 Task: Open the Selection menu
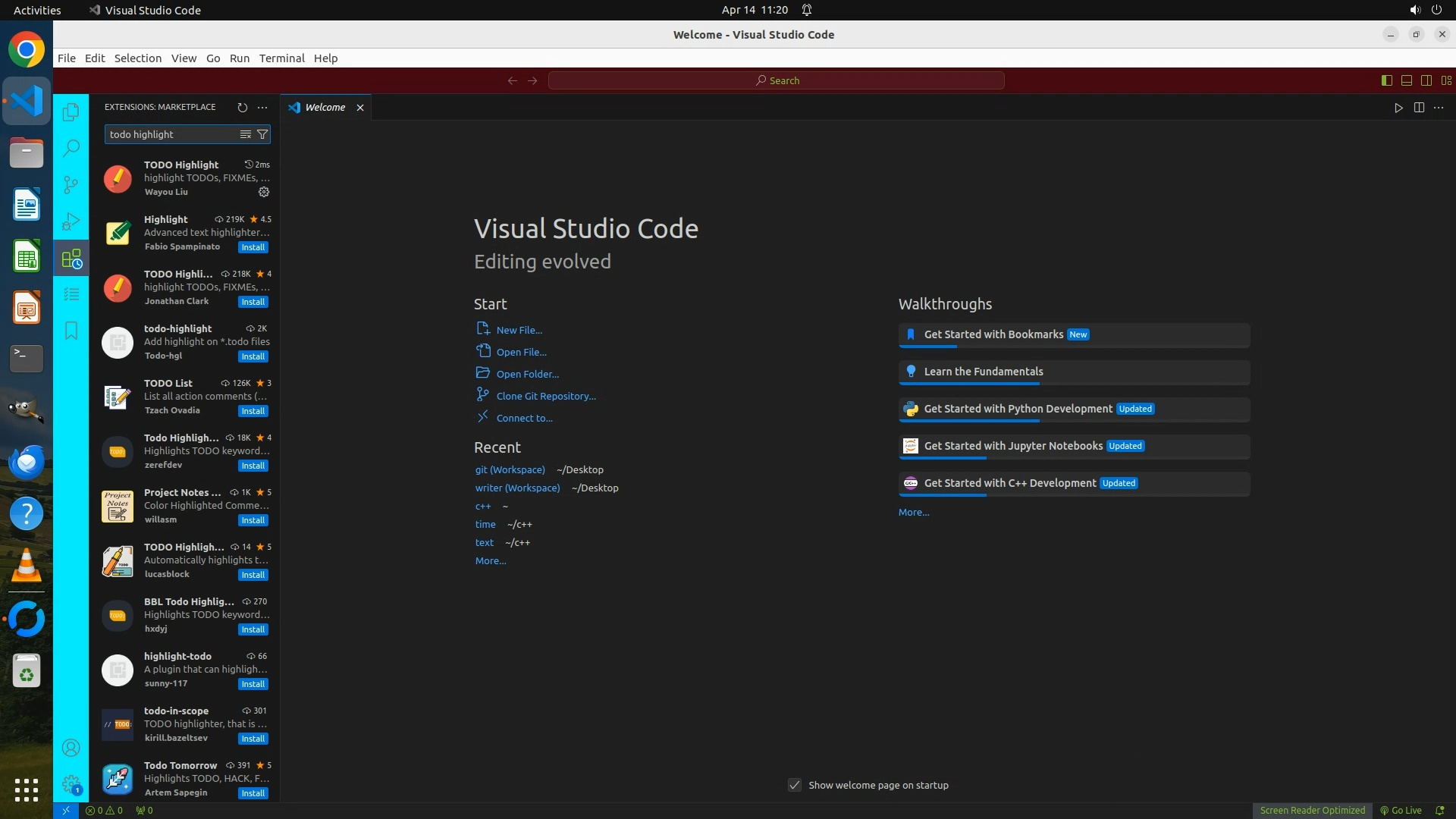[x=137, y=58]
